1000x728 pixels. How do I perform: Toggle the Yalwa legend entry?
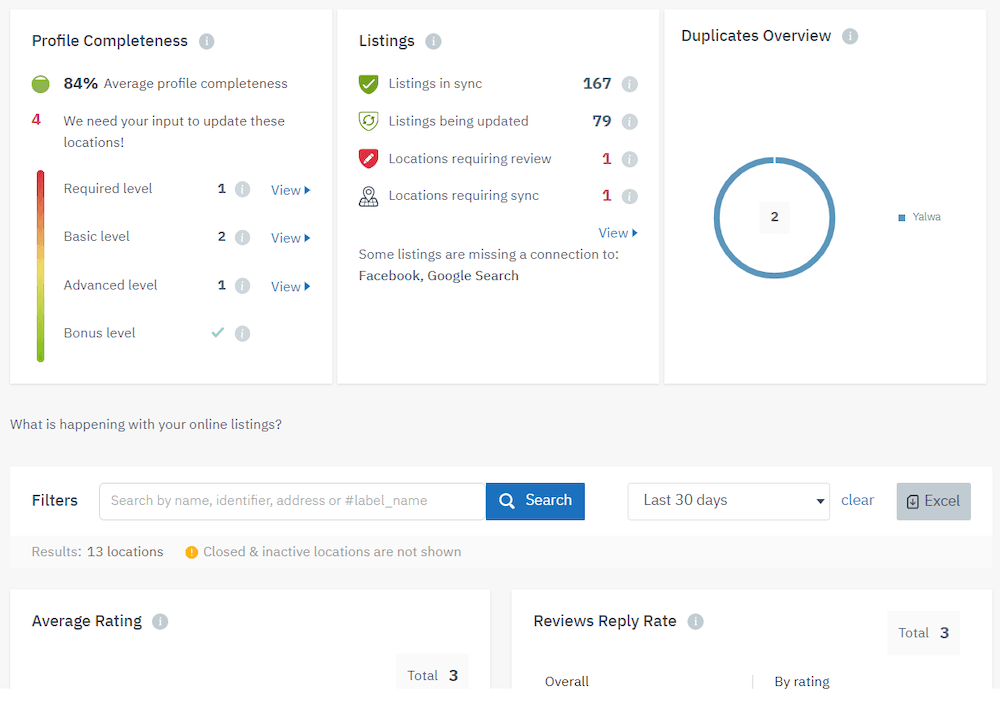pos(920,217)
